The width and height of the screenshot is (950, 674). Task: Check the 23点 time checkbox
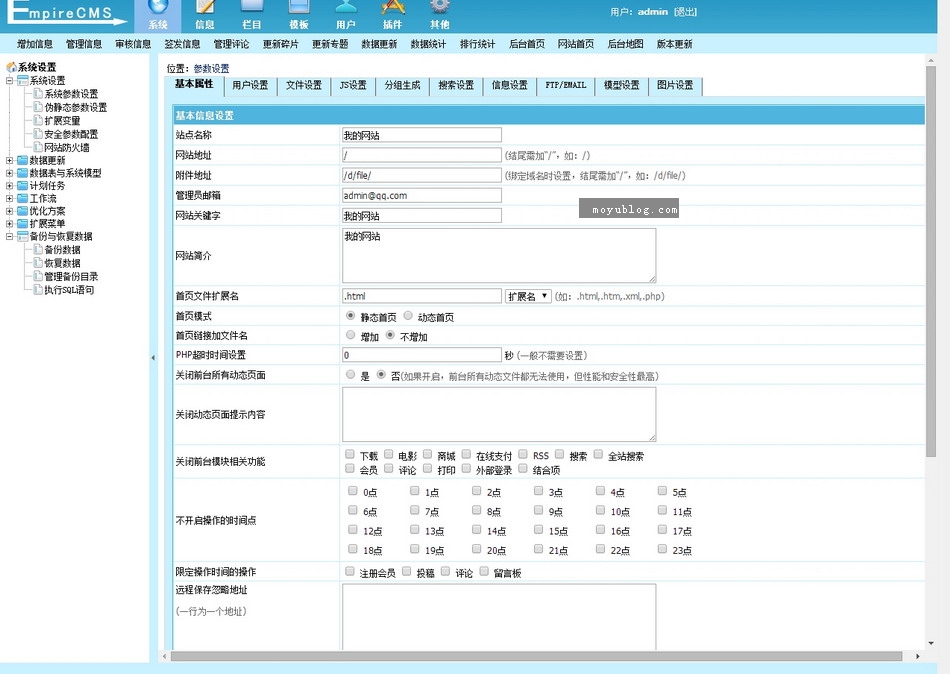click(662, 549)
